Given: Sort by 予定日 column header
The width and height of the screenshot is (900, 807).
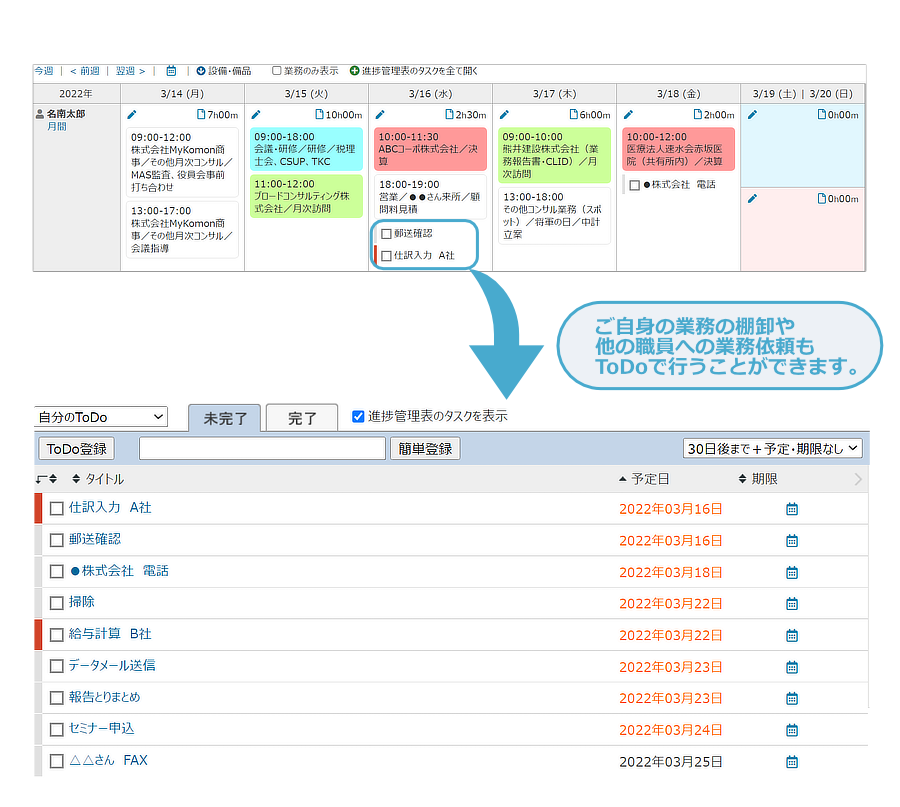Looking at the screenshot, I should click(650, 480).
